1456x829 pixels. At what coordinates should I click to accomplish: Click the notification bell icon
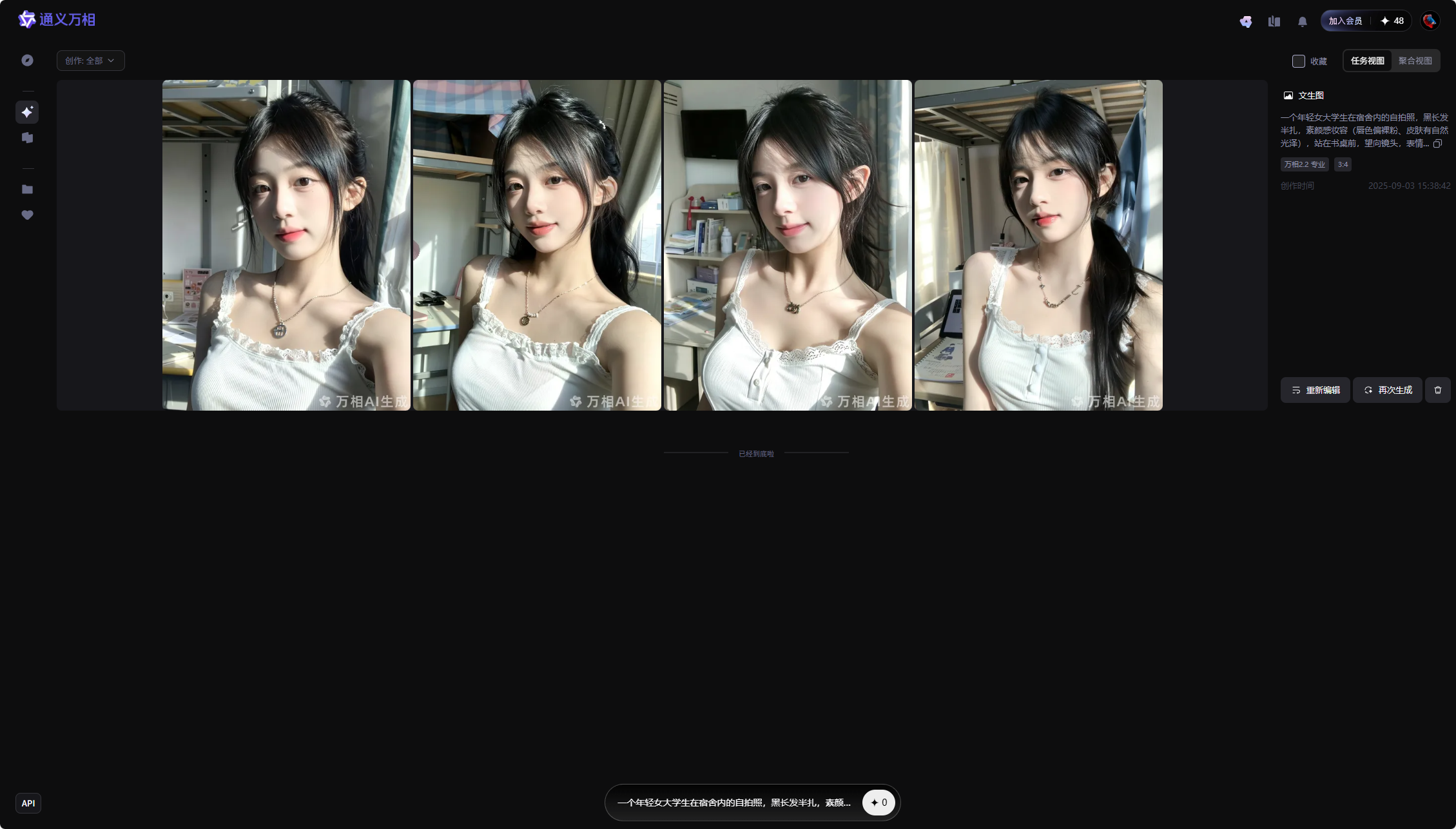pos(1302,21)
